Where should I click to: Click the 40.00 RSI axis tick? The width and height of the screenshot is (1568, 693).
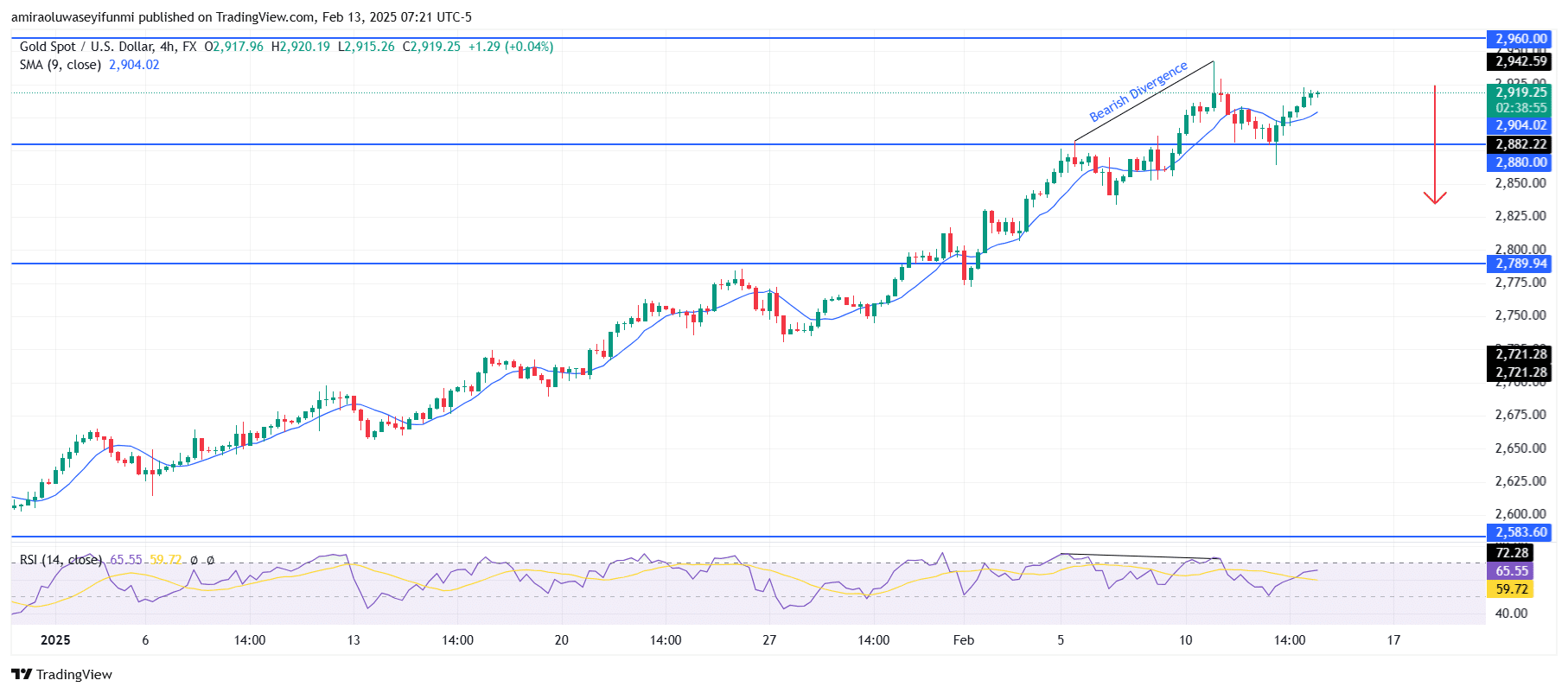(1512, 614)
